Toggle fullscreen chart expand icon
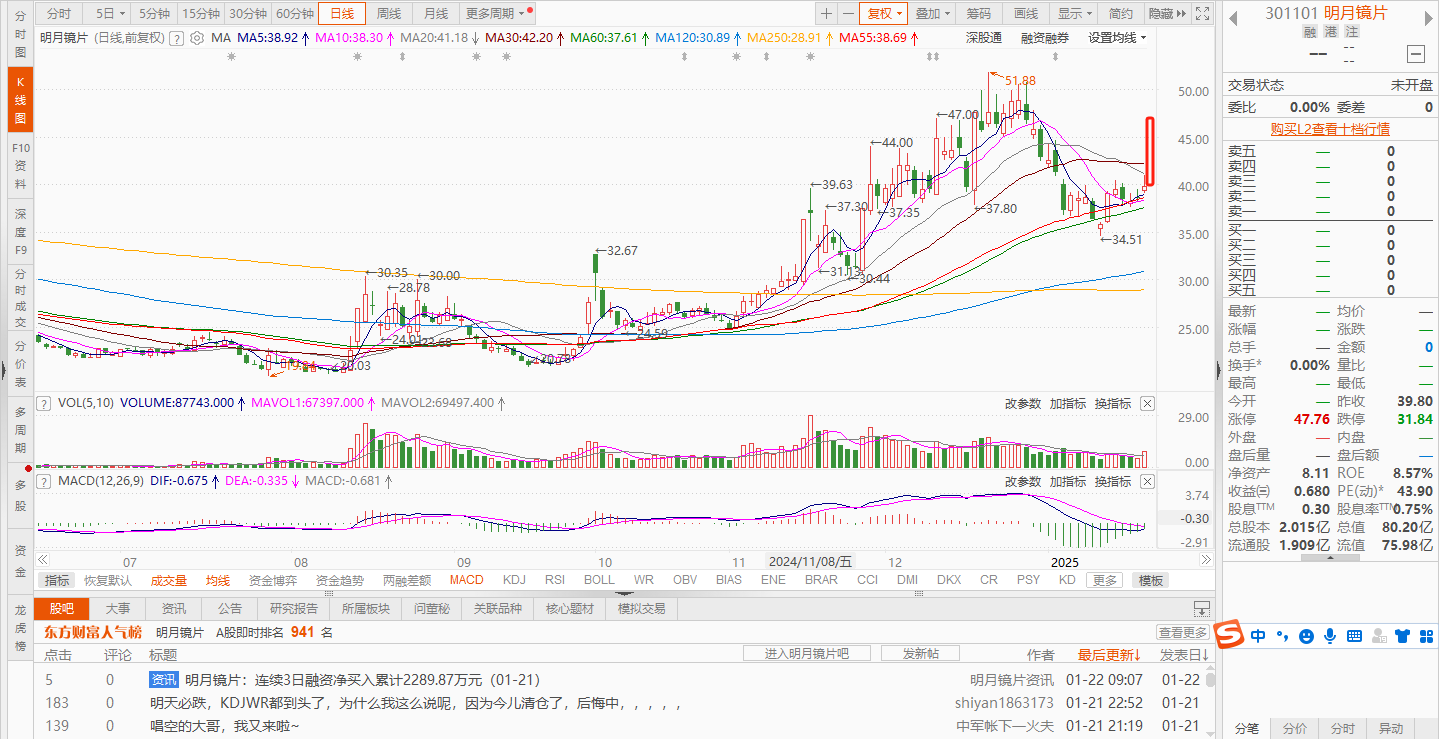The height and width of the screenshot is (739, 1439). (x=1203, y=13)
